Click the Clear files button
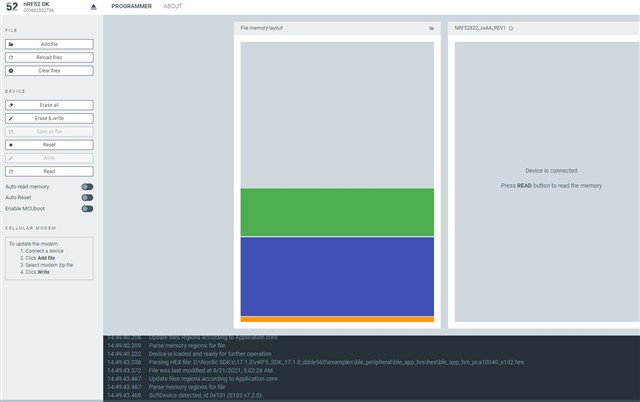The height and width of the screenshot is (402, 640). click(49, 71)
